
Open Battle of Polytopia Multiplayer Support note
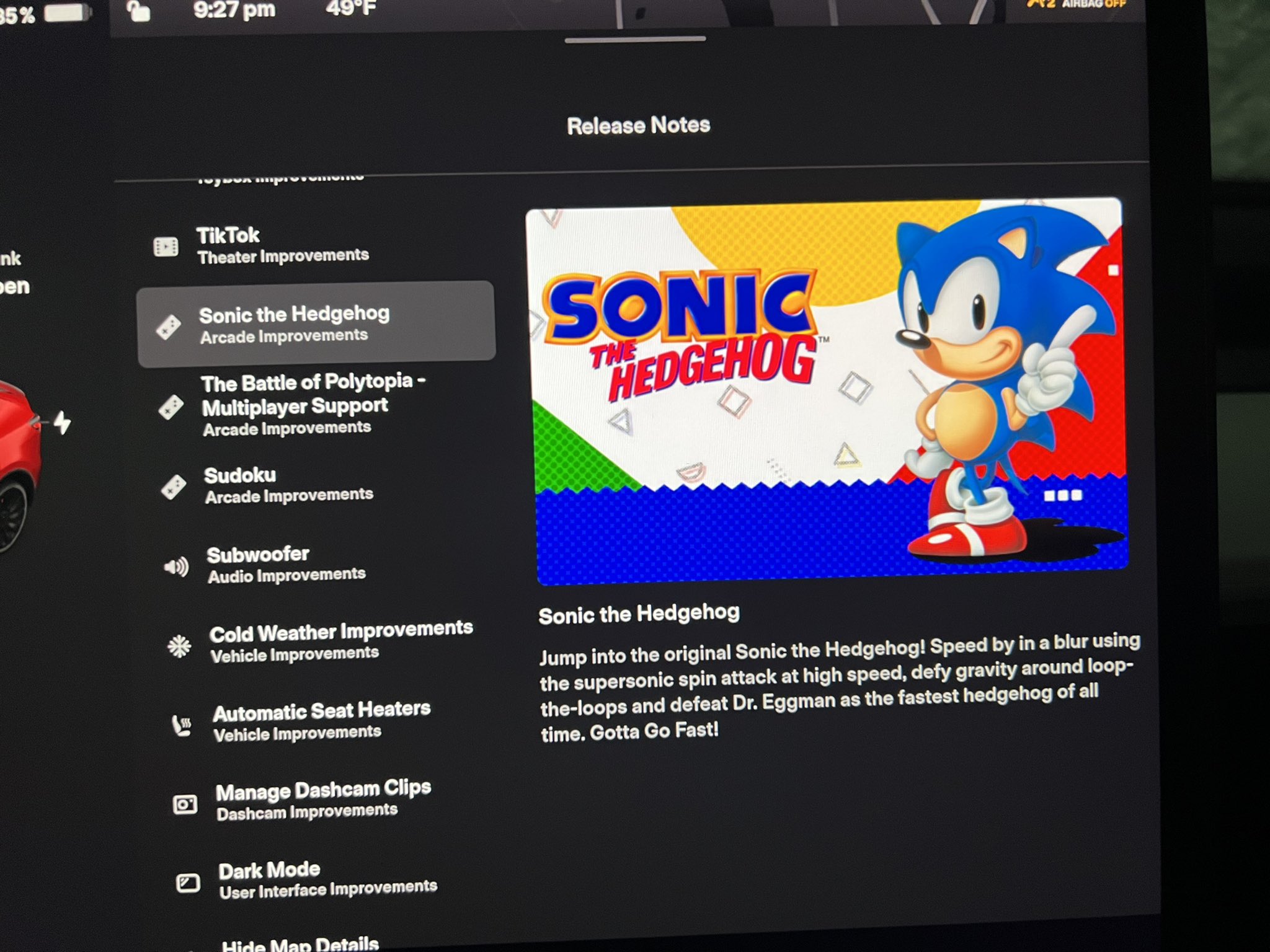(304, 404)
